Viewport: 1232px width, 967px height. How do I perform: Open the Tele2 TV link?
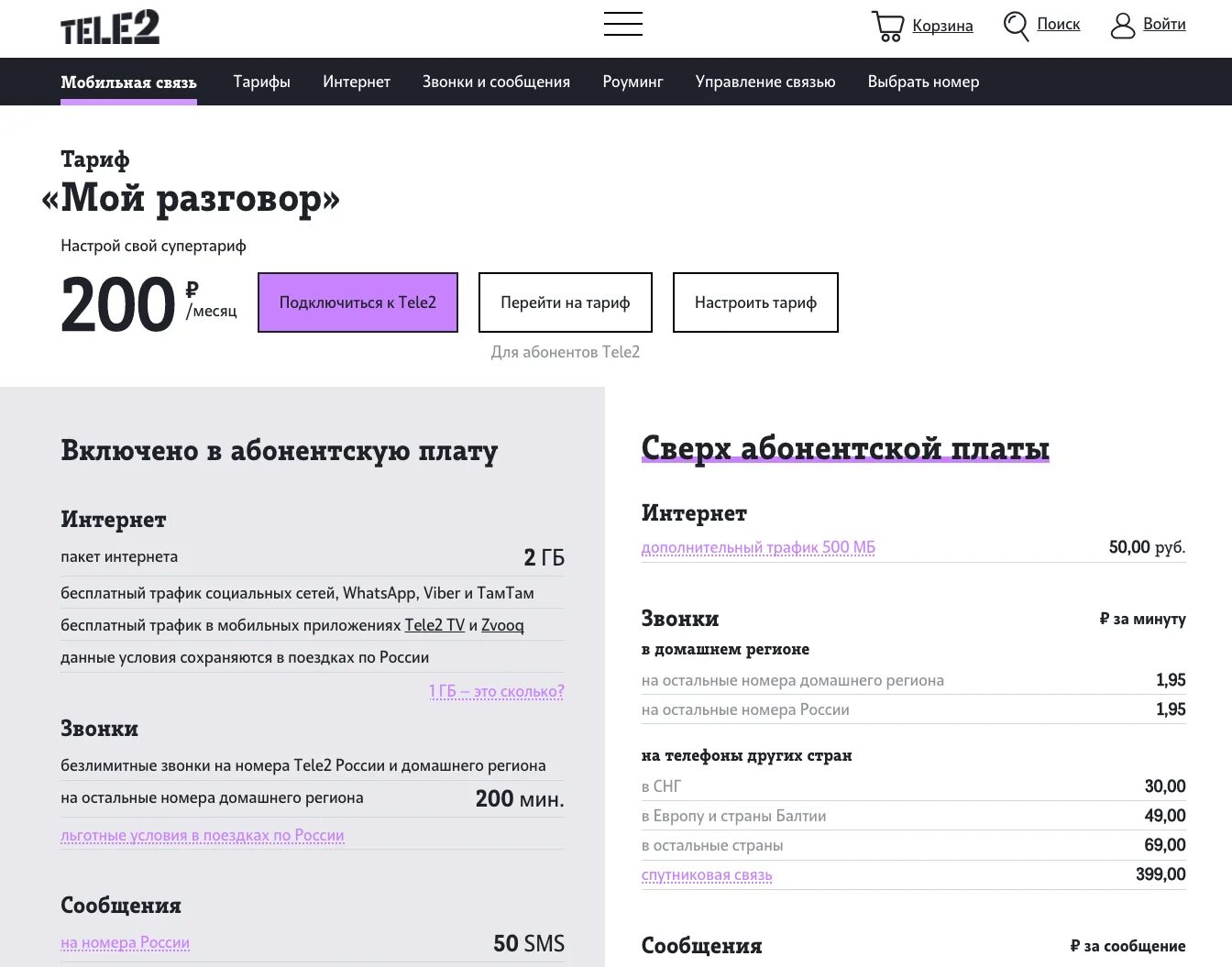tap(434, 625)
